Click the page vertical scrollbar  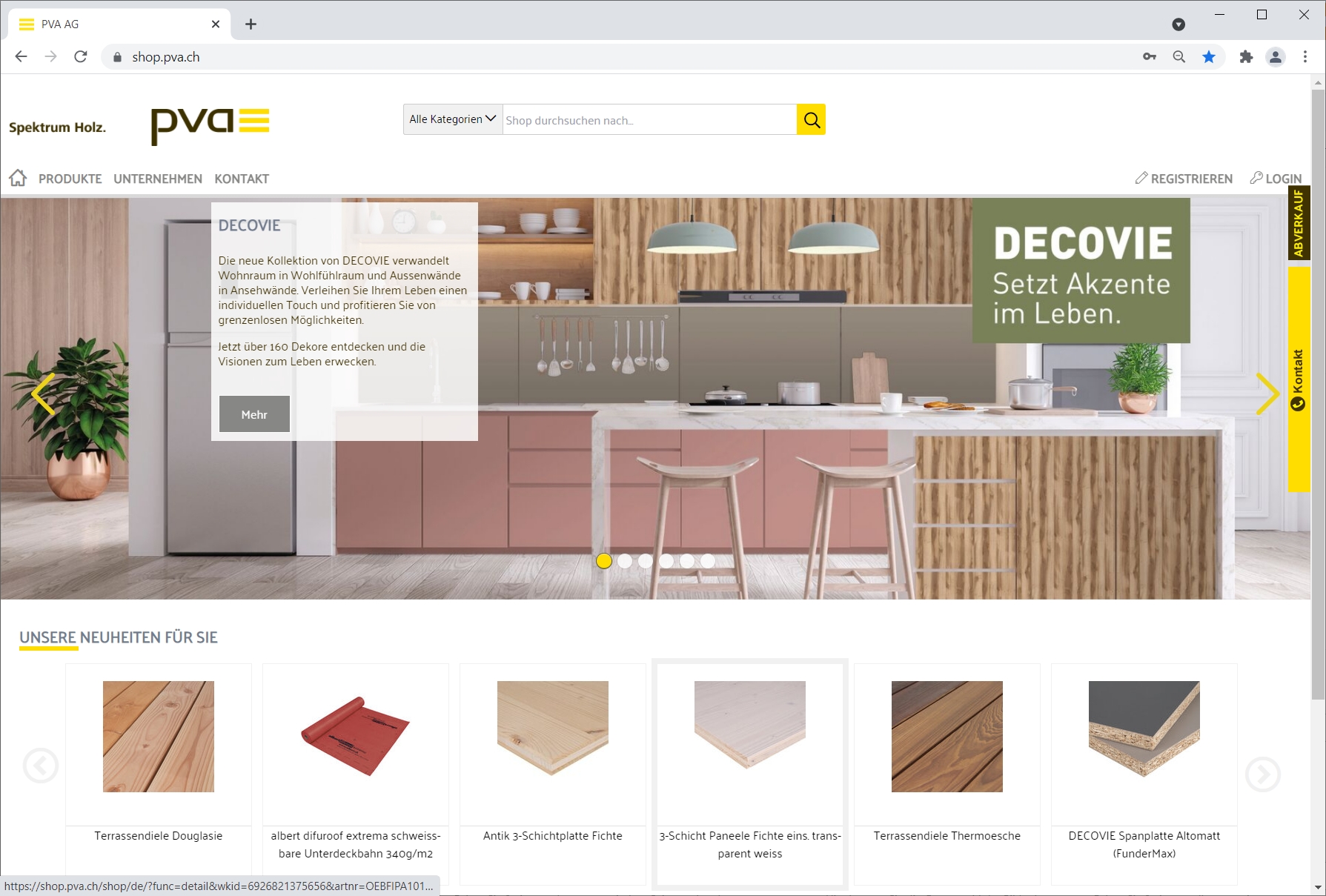[x=1318, y=394]
